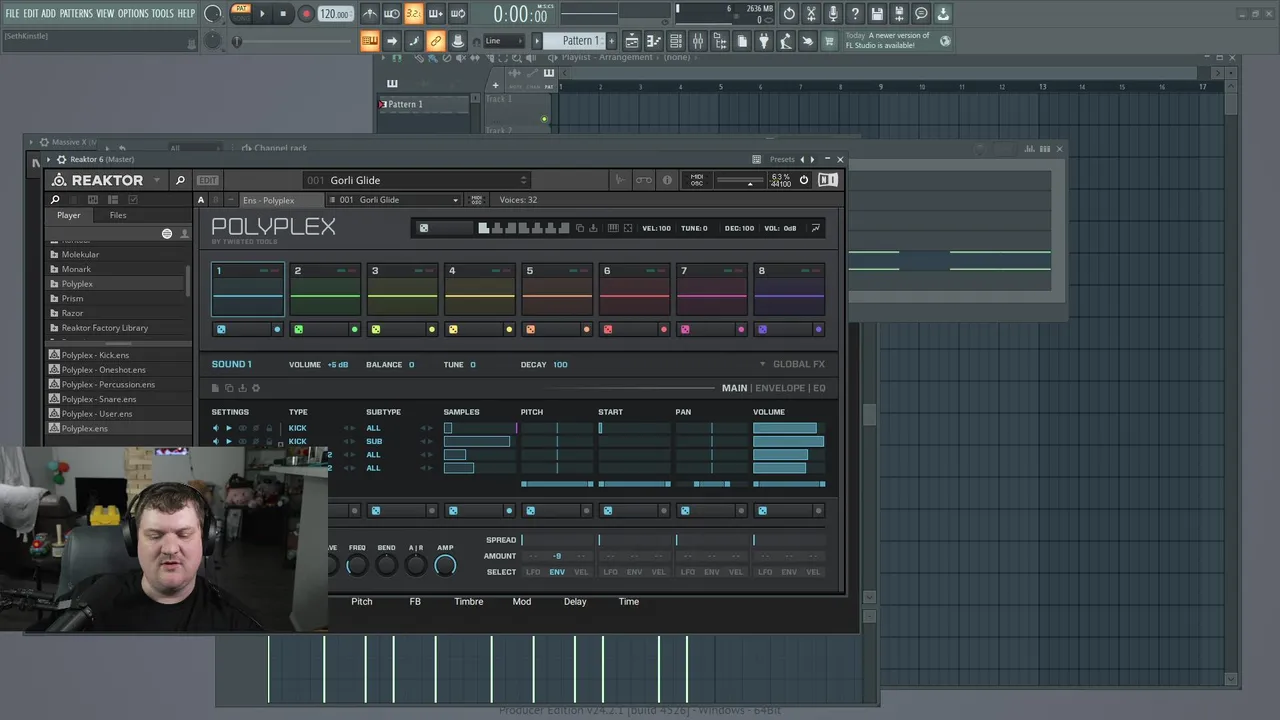Open the Mixer view icon
The height and width of the screenshot is (720, 1280).
coord(698,41)
